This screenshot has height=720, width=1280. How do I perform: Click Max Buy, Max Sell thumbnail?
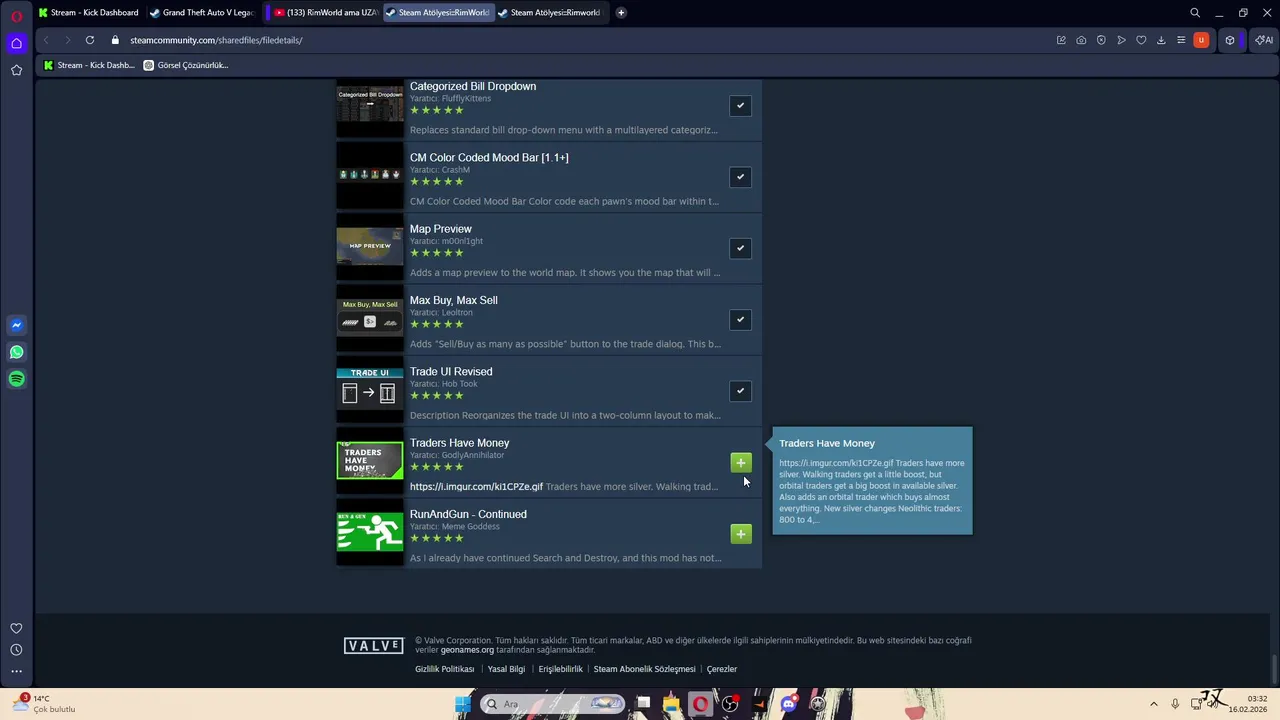pos(370,319)
